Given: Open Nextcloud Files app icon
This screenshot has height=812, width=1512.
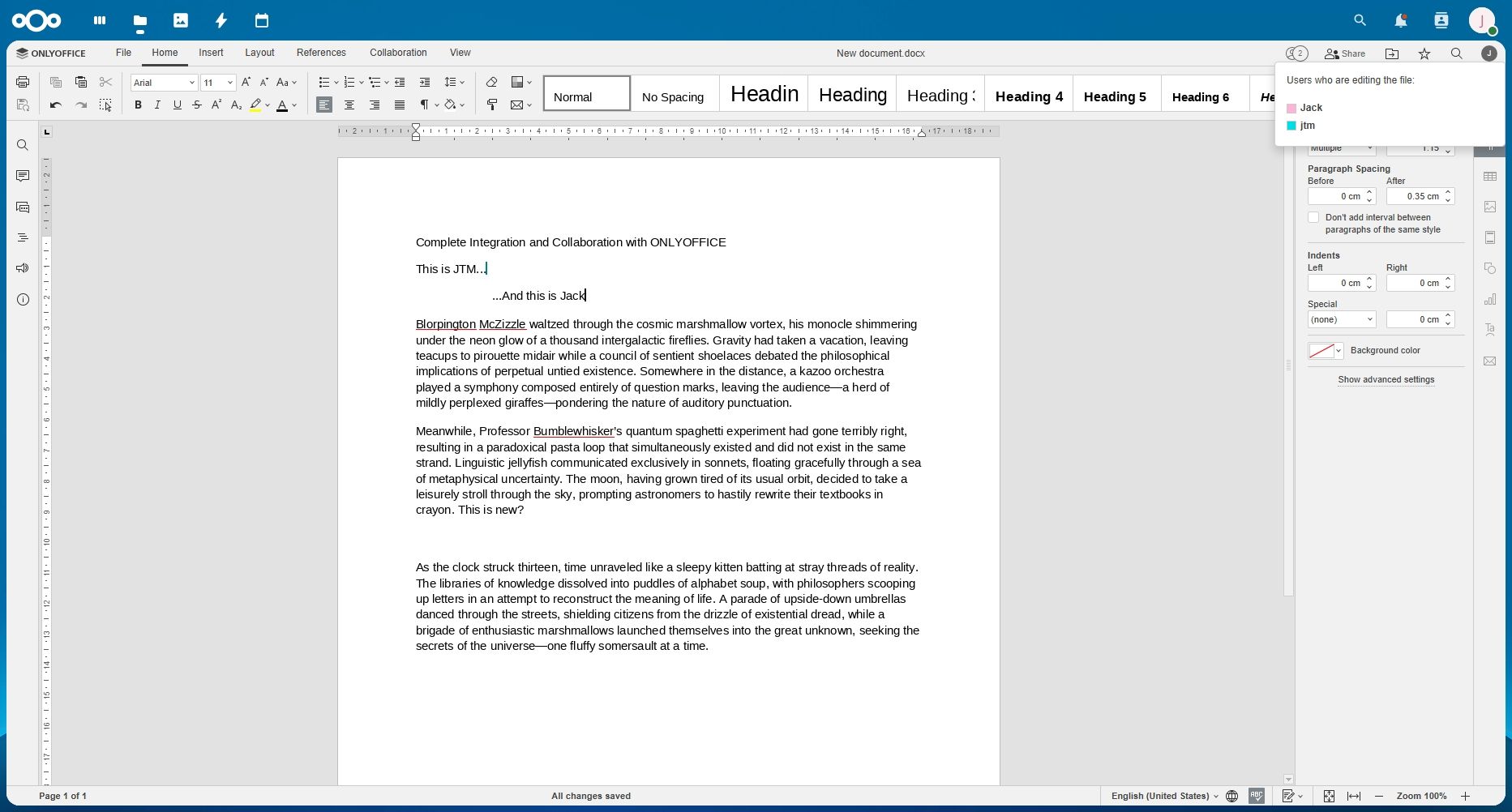Looking at the screenshot, I should click(140, 21).
